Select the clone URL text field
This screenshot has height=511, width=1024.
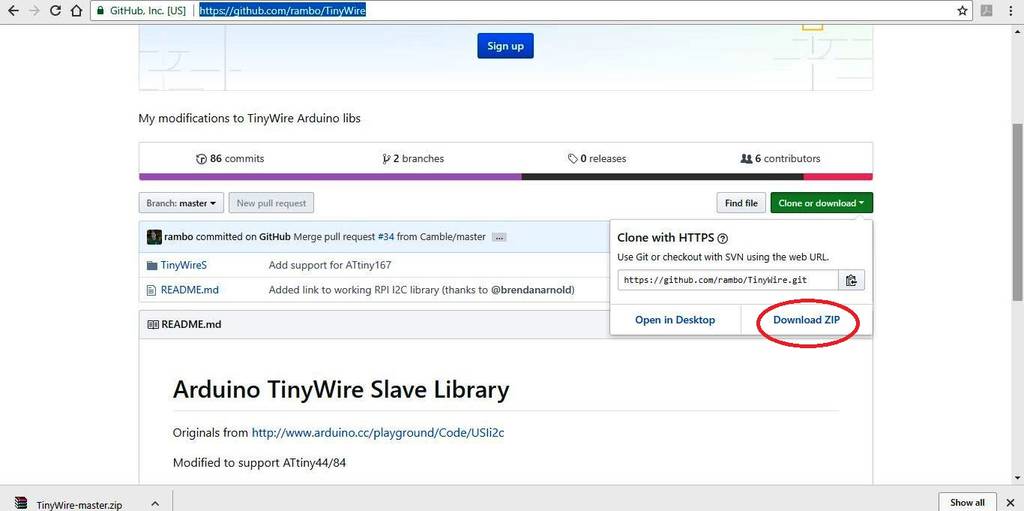(728, 280)
